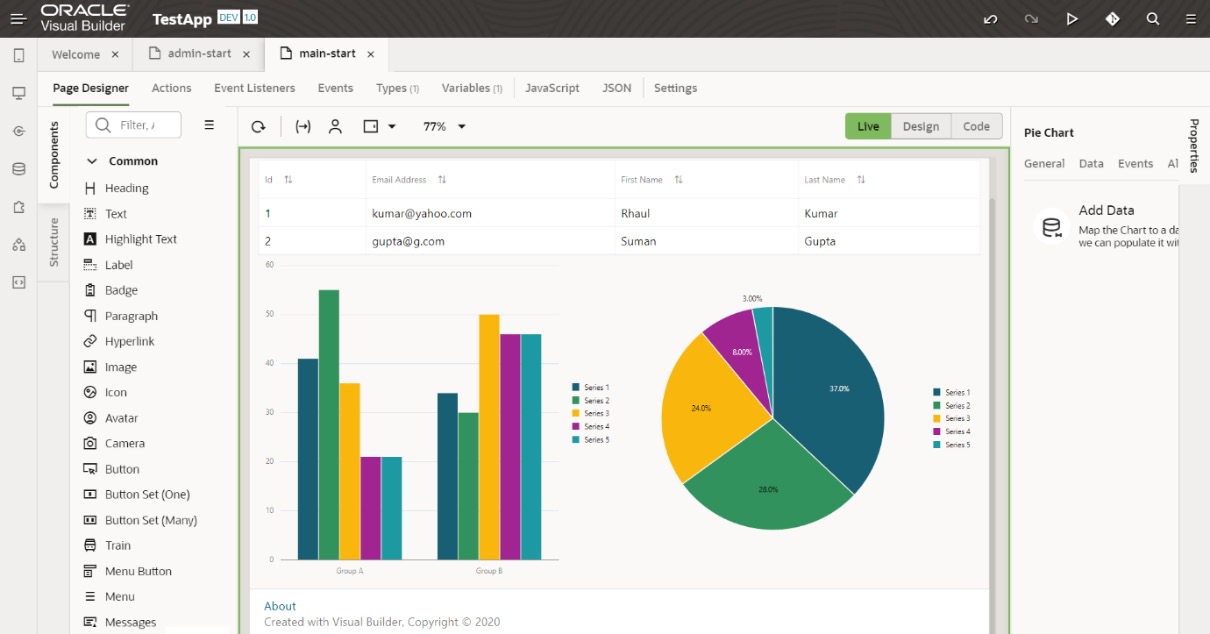Switch canvas to Design mode

tap(920, 126)
